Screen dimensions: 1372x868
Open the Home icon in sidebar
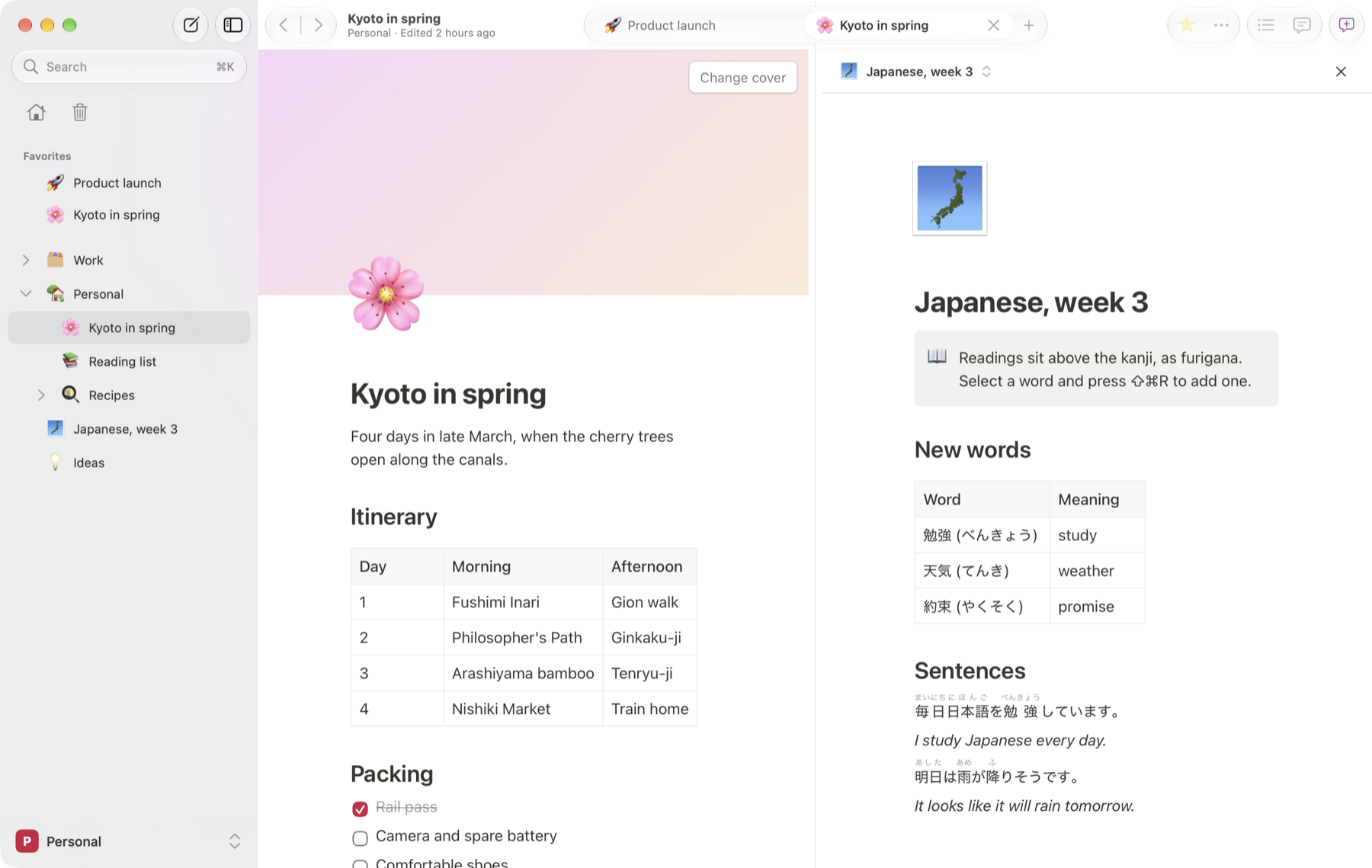click(36, 113)
